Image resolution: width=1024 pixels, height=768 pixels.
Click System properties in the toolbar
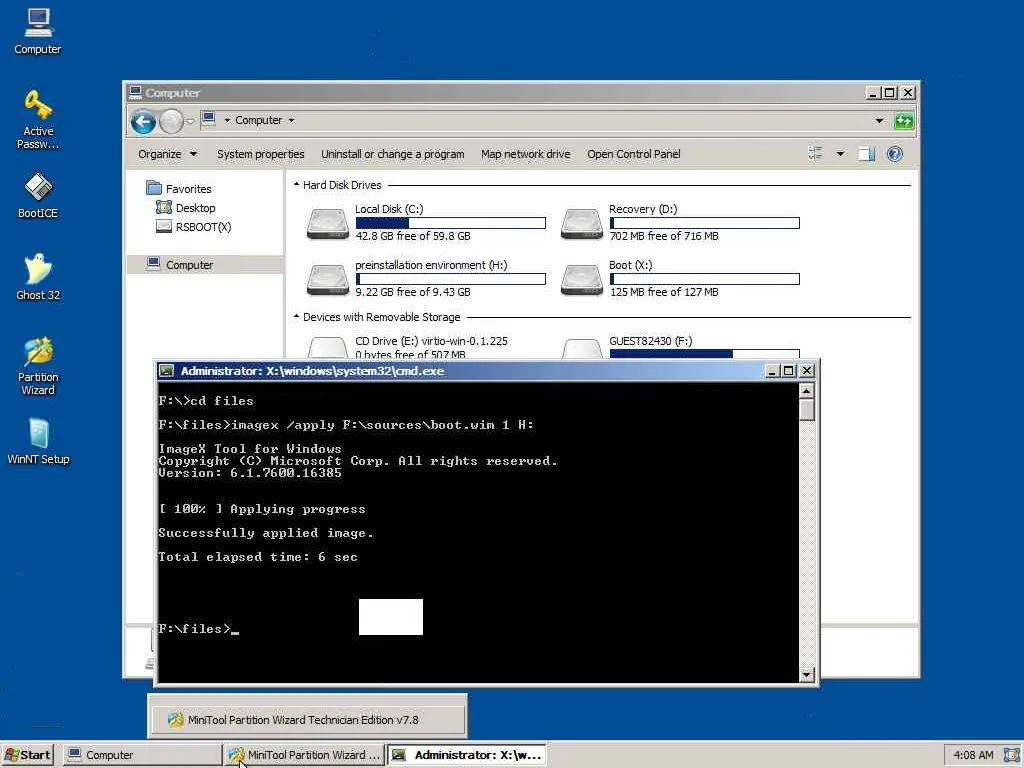point(261,154)
